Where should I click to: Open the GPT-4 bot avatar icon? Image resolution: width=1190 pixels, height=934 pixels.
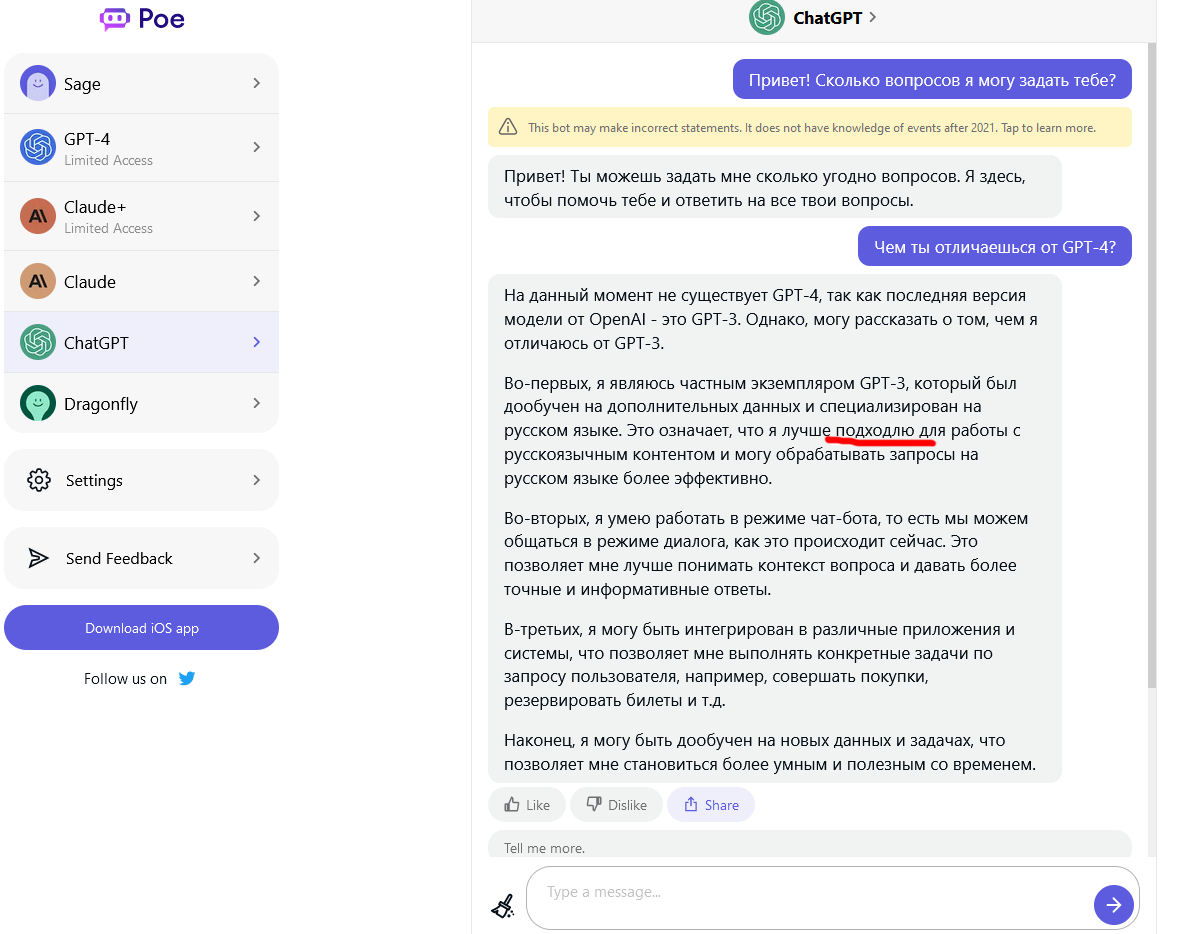tap(38, 147)
